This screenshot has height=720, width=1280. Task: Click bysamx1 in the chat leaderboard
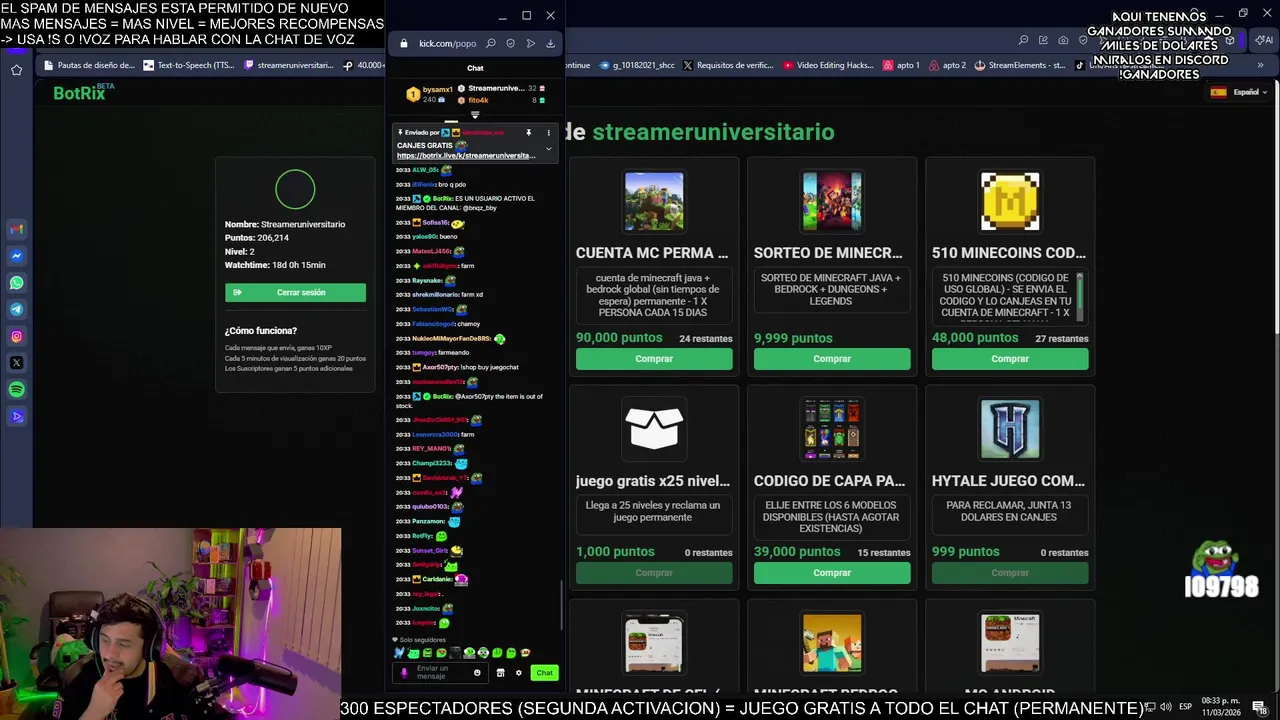click(437, 89)
